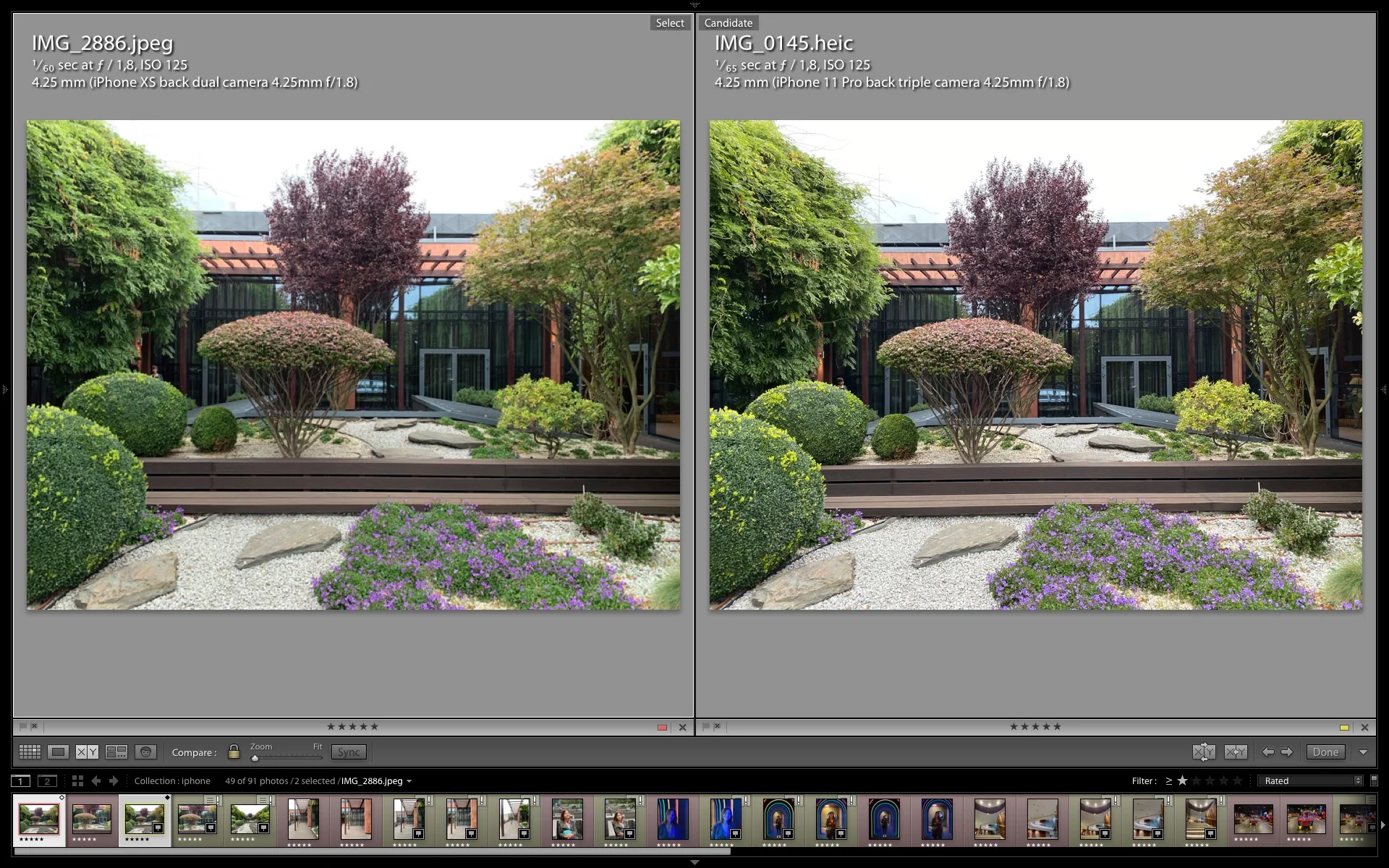Select next photo with right arrow
Image resolution: width=1389 pixels, height=868 pixels.
tap(1287, 752)
